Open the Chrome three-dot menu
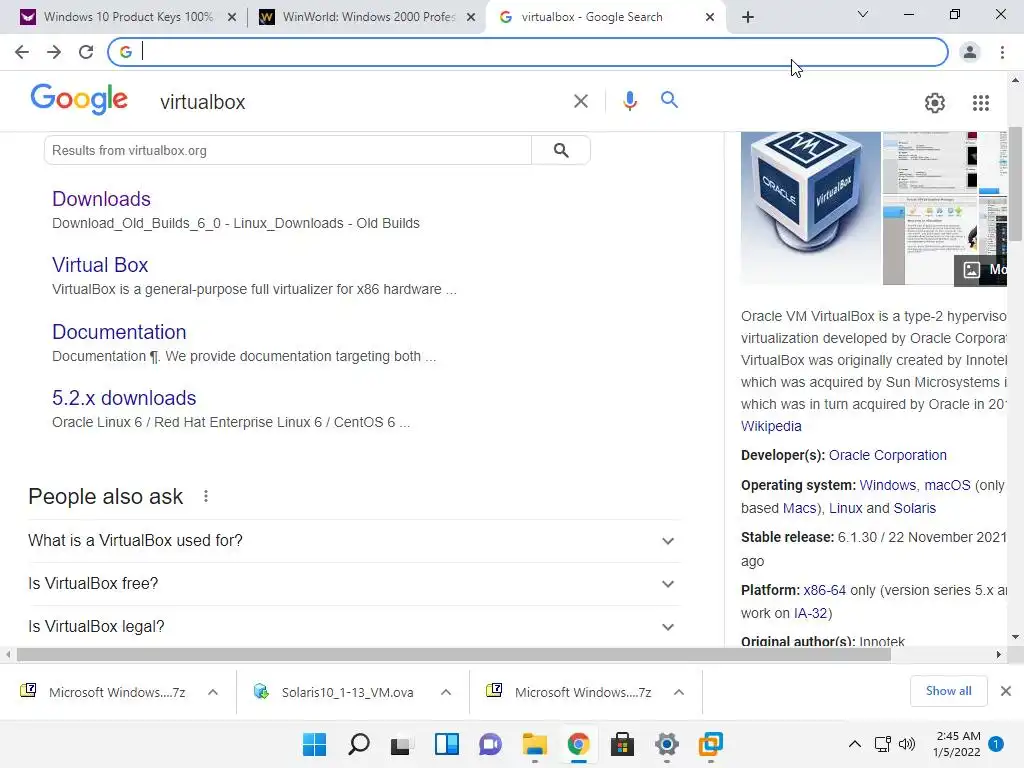Screen dimensions: 1024x768 (x=1002, y=52)
